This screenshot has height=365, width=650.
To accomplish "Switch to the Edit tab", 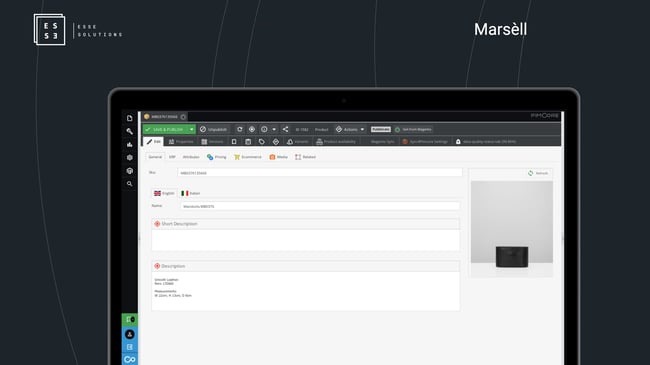I will click(x=153, y=142).
